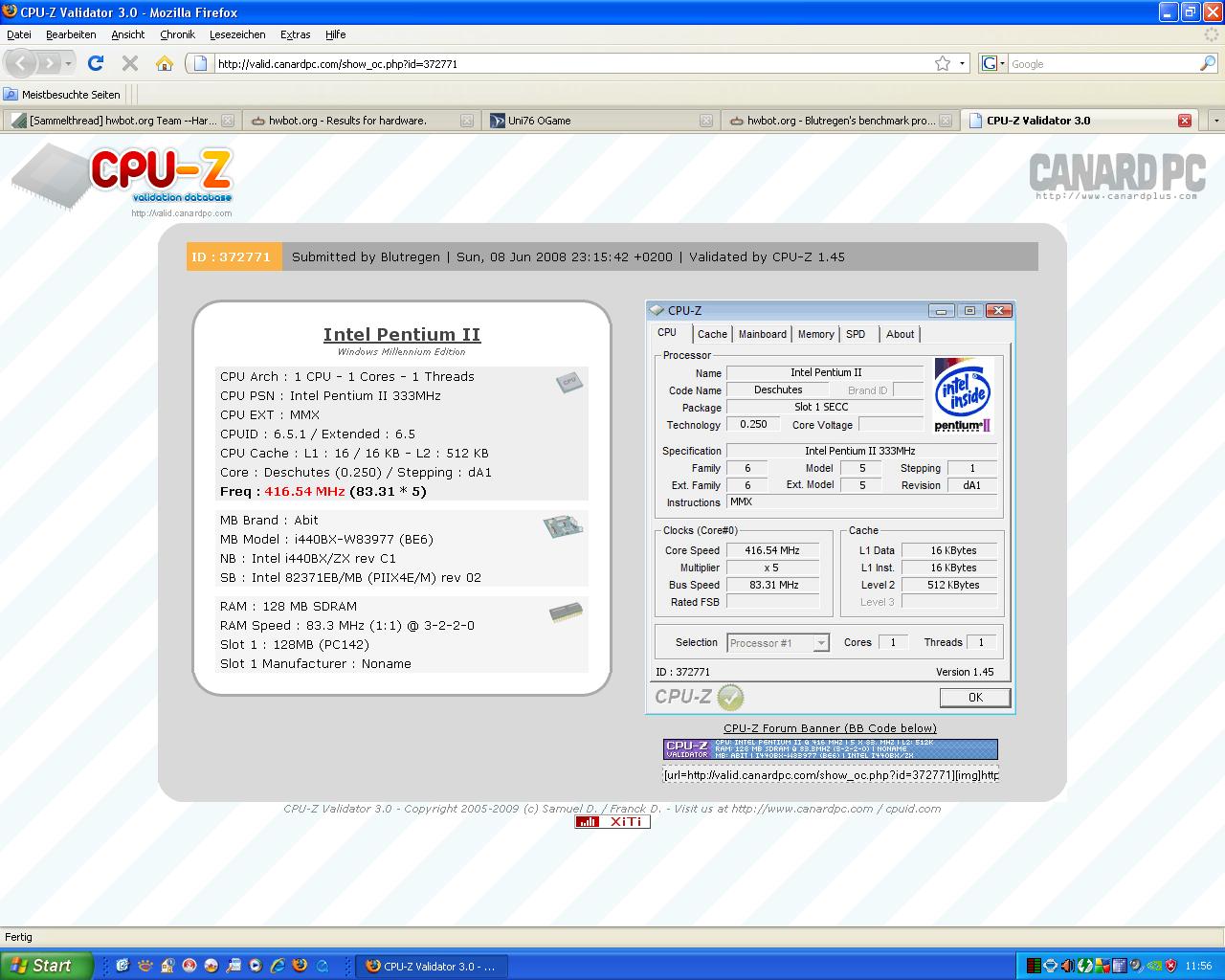
Task: Click the forum banner preview image
Action: point(830,749)
